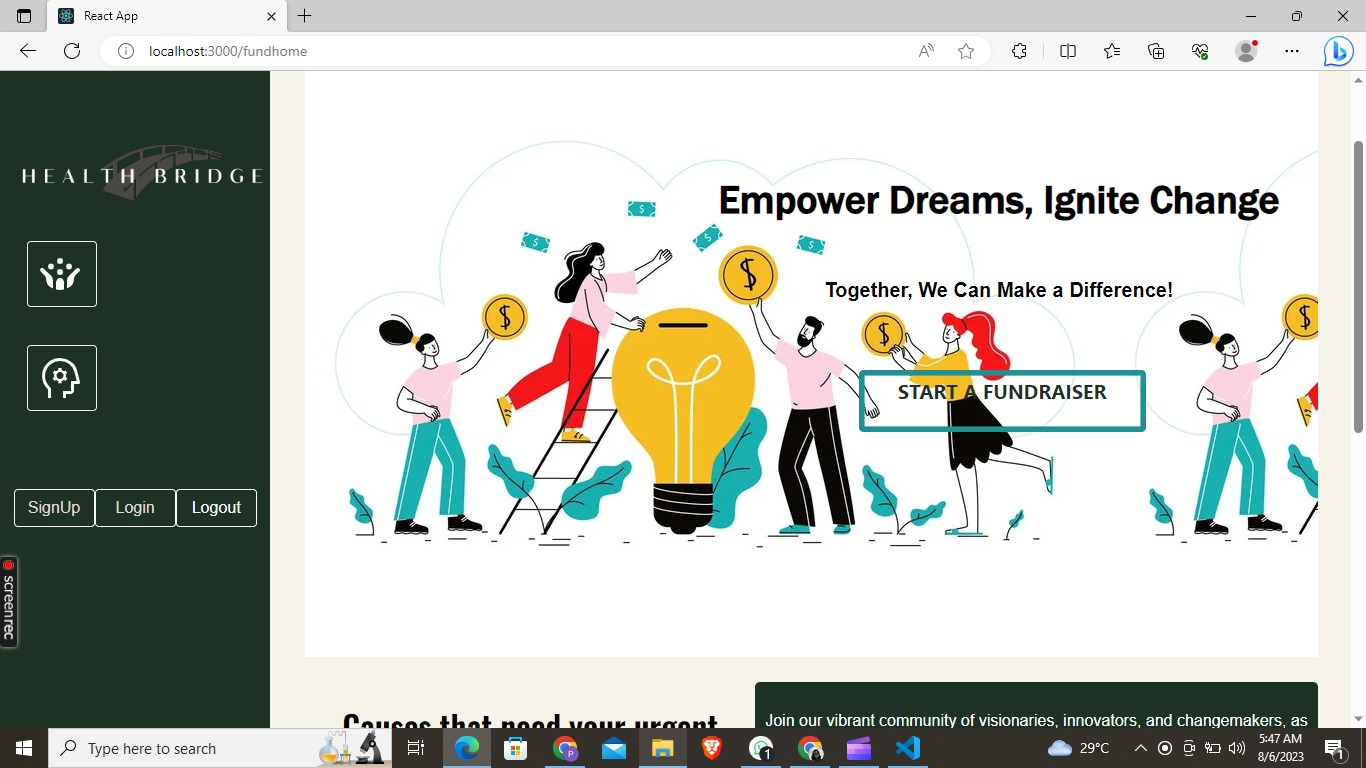
Task: Show hidden system tray icons
Action: [1140, 748]
